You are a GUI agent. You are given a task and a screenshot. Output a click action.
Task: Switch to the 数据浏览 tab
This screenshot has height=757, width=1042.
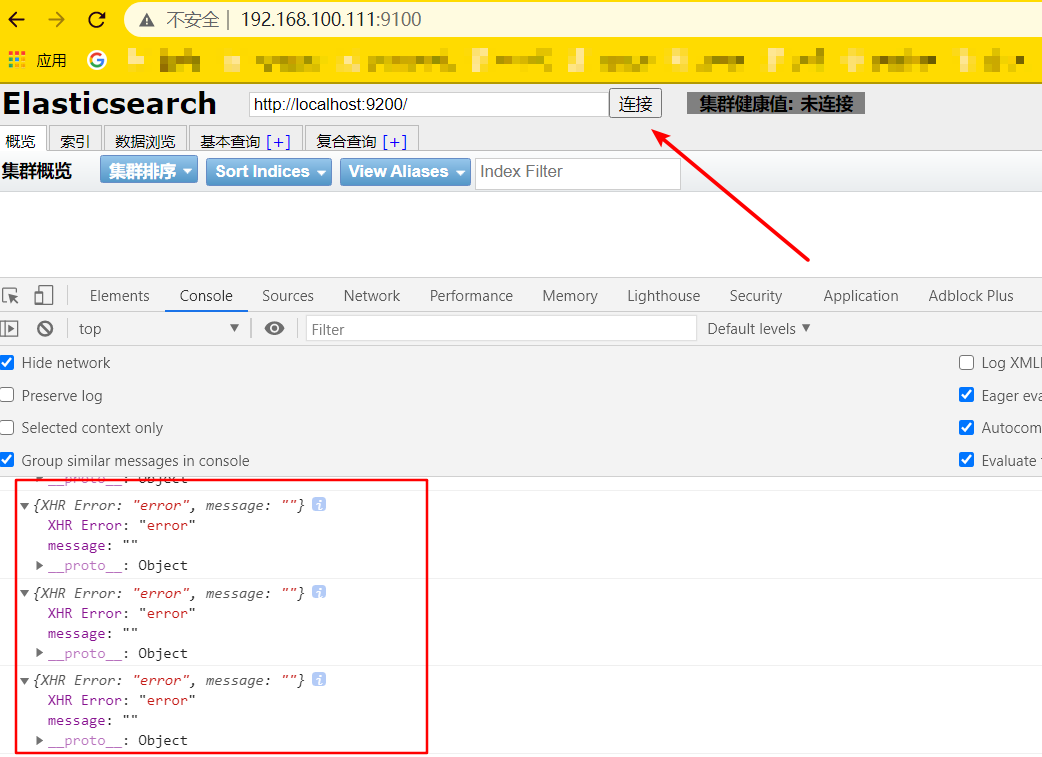[x=145, y=141]
